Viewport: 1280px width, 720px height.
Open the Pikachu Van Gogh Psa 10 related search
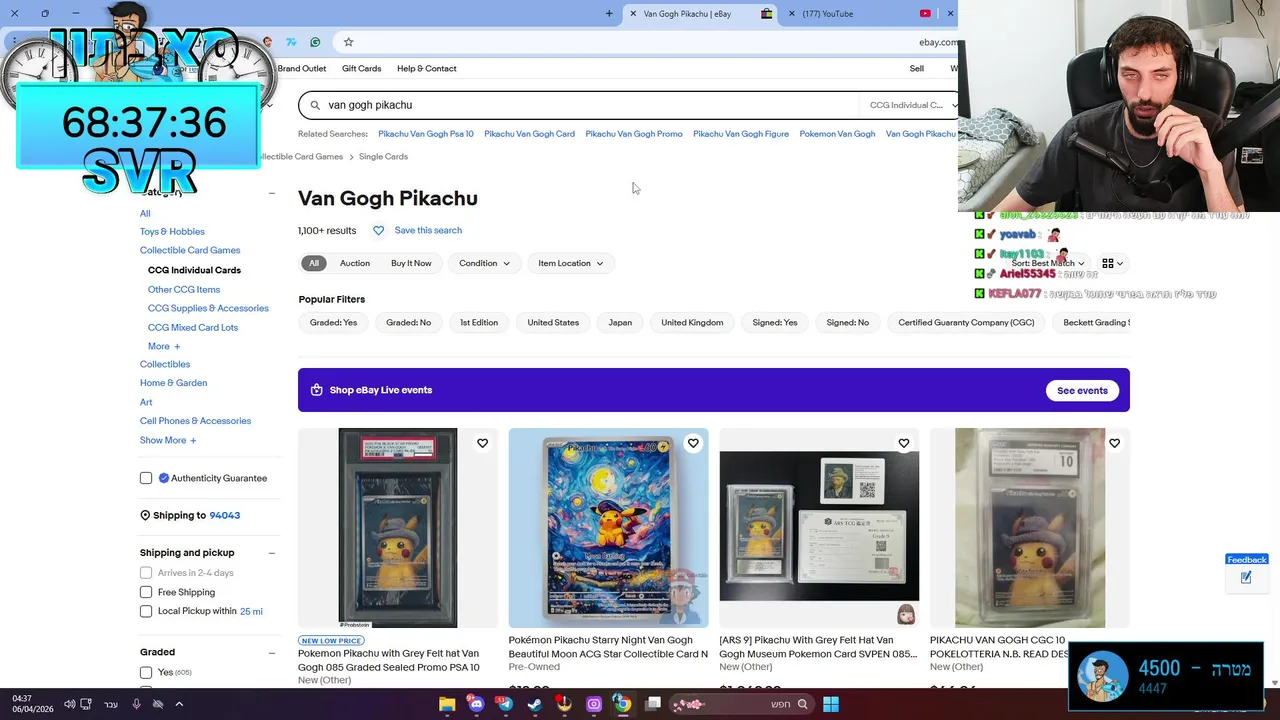pos(426,134)
